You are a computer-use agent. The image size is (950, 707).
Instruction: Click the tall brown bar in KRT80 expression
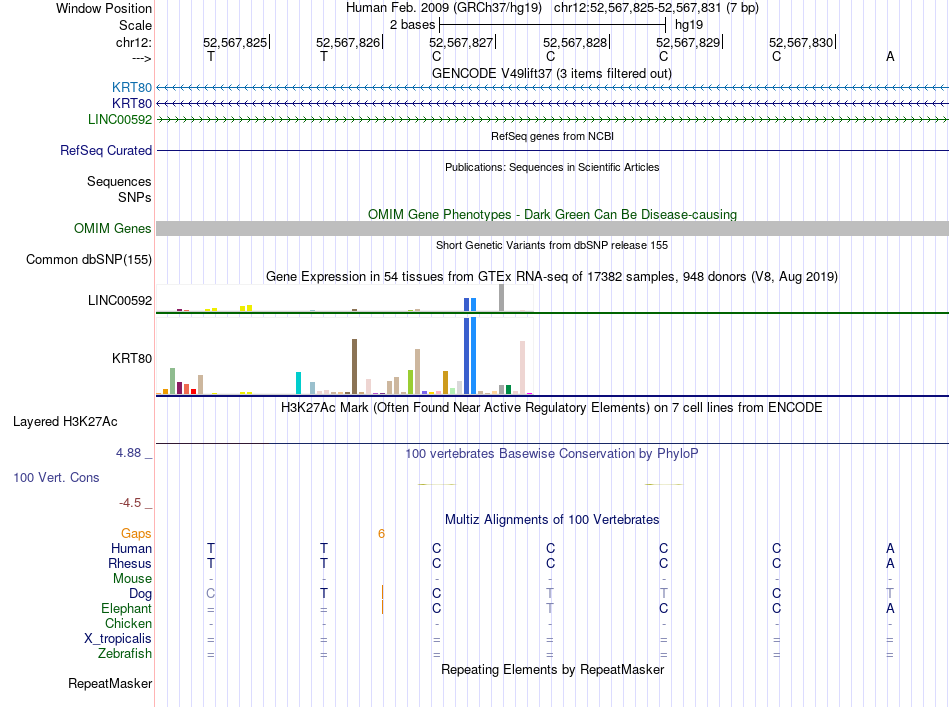[354, 367]
